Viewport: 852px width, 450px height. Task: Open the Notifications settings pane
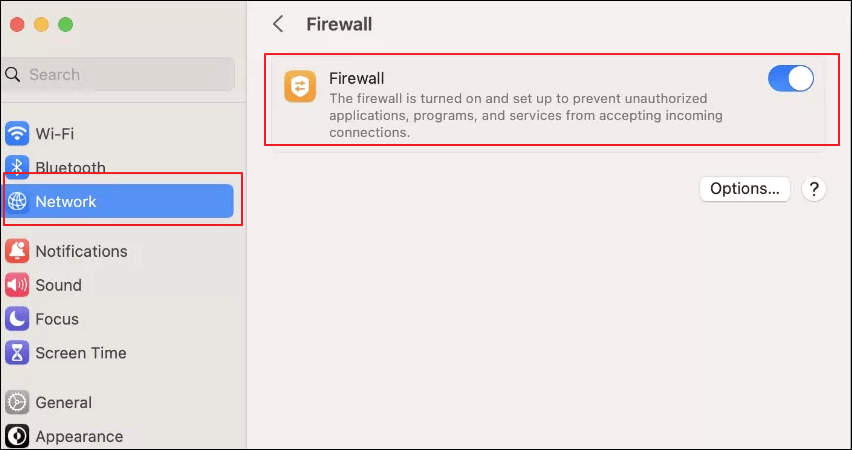[x=81, y=251]
